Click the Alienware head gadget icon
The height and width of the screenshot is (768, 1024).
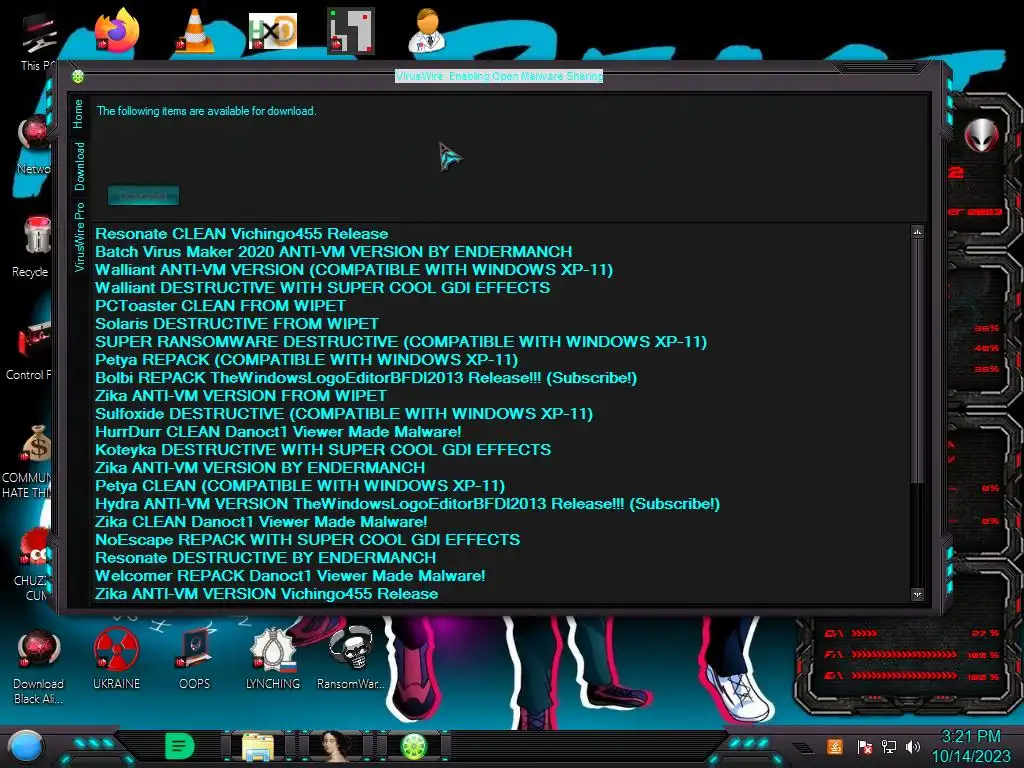(982, 135)
